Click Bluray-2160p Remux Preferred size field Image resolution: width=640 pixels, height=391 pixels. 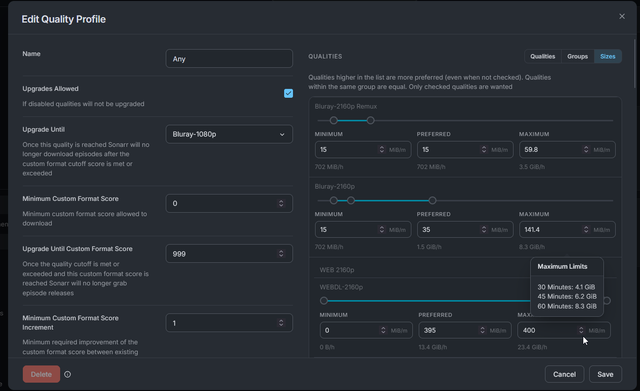tap(465, 150)
